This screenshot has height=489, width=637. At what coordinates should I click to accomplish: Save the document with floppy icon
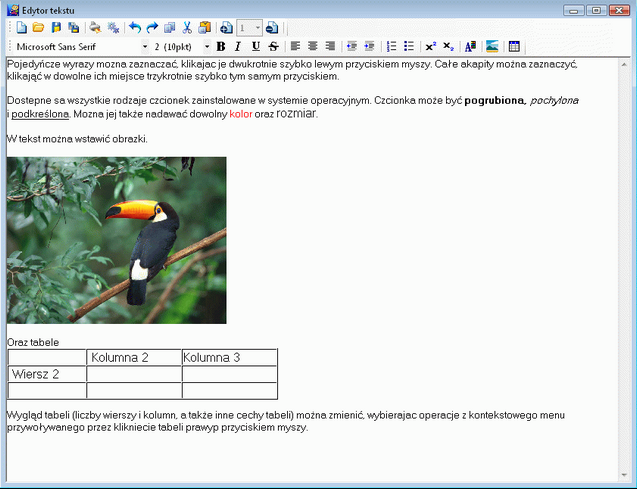56,28
